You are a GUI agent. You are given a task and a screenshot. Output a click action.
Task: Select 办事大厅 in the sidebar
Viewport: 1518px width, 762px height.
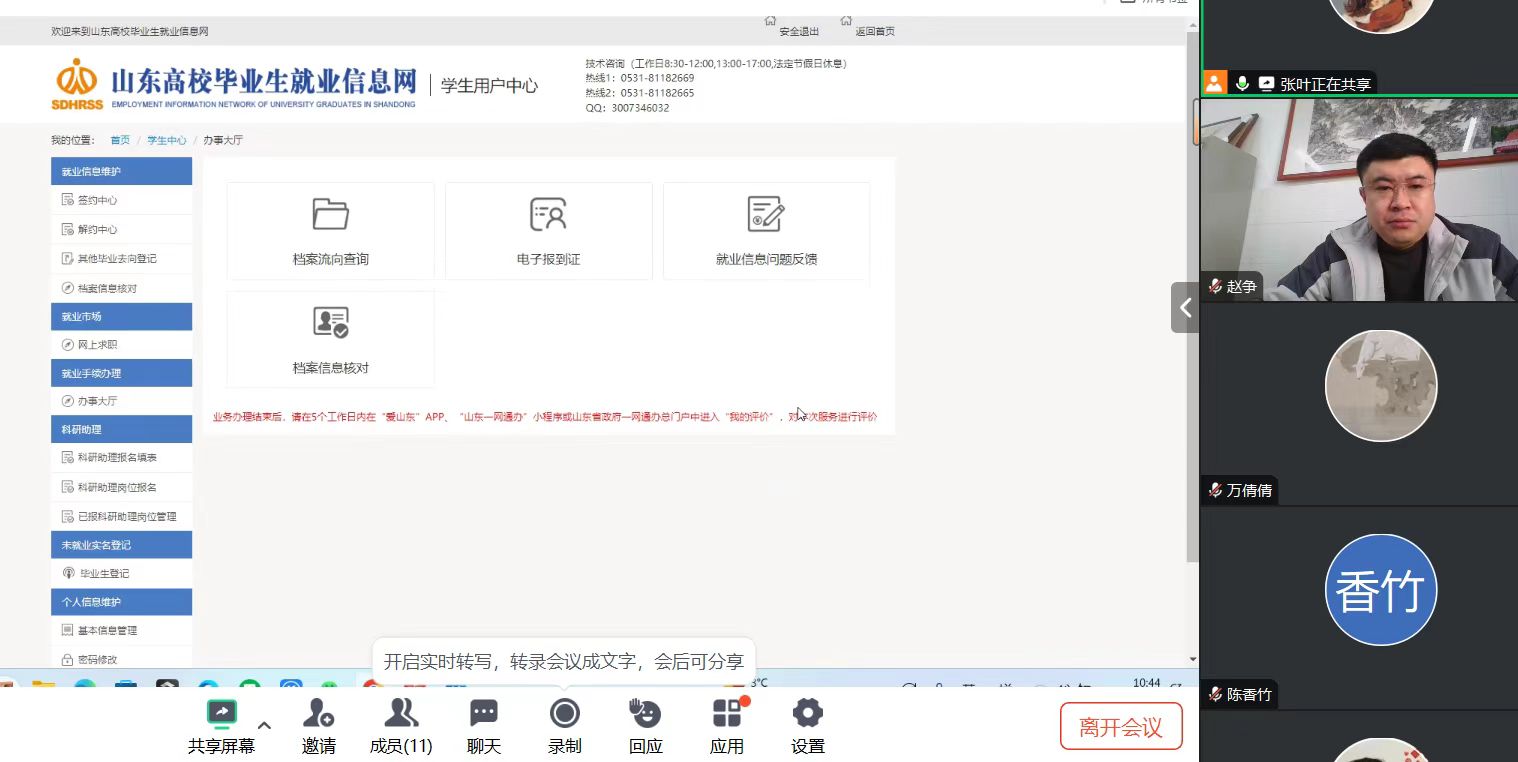121,401
